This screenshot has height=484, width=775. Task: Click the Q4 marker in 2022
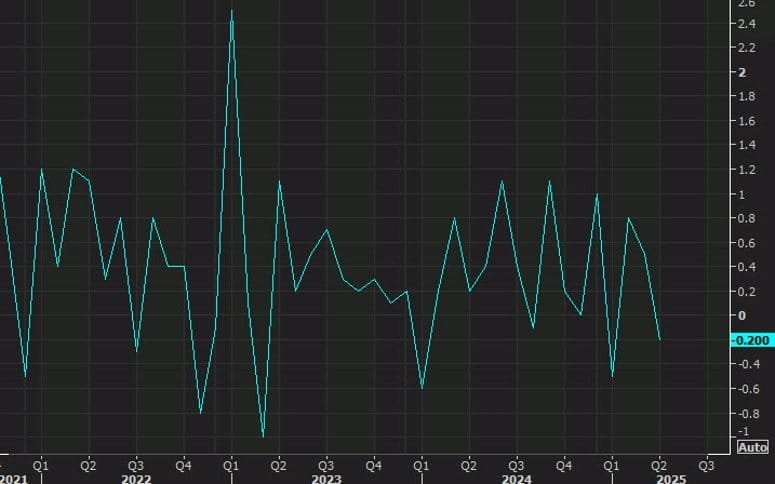184,465
